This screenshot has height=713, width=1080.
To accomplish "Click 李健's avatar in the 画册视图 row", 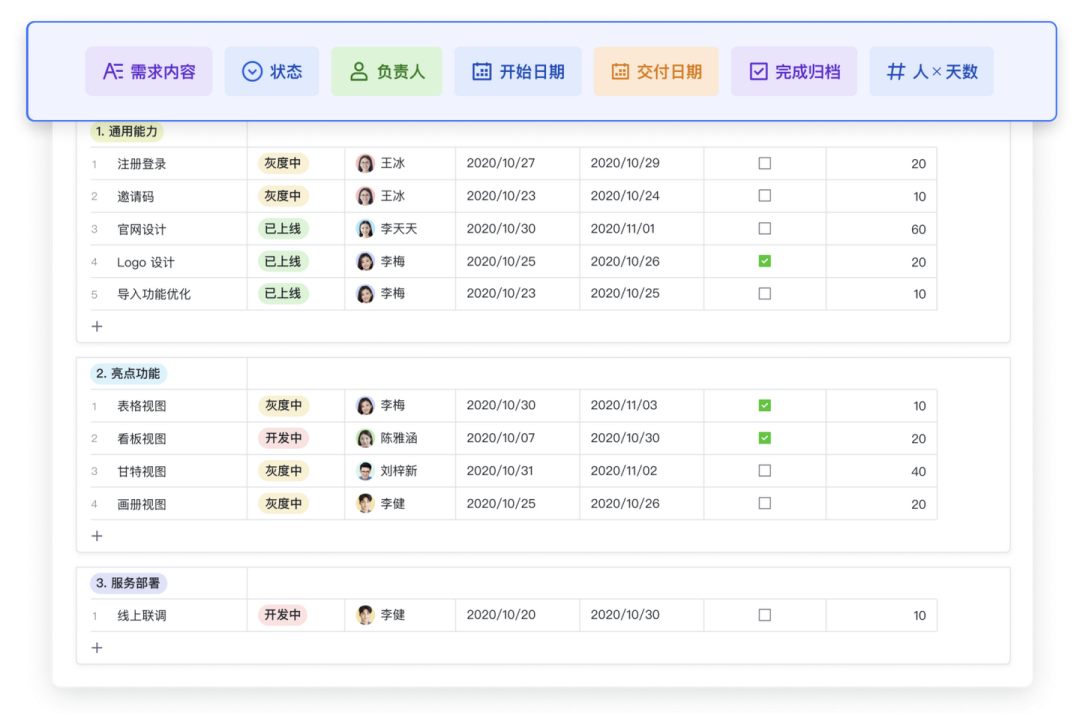I will tap(365, 504).
